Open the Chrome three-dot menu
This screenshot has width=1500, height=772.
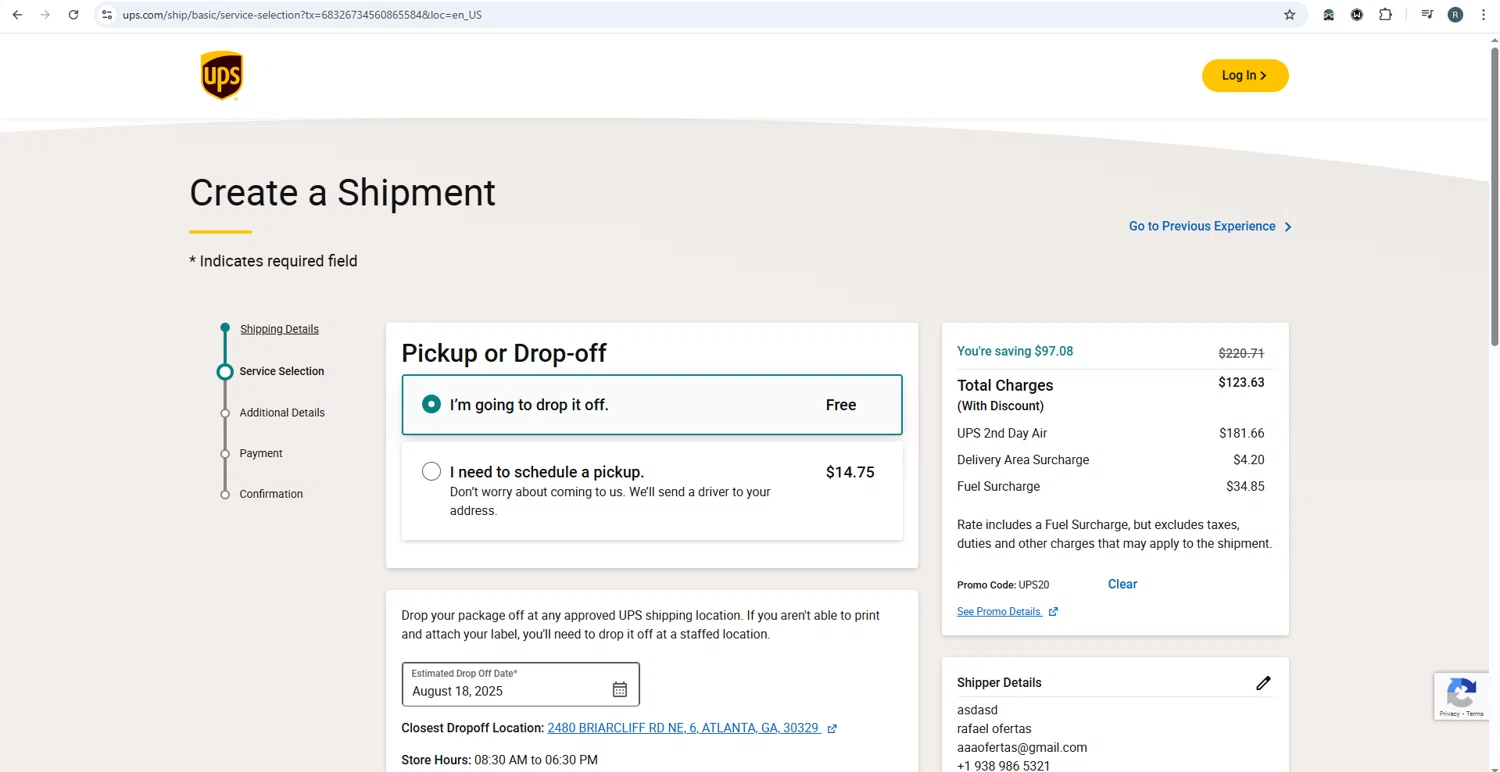(1483, 15)
